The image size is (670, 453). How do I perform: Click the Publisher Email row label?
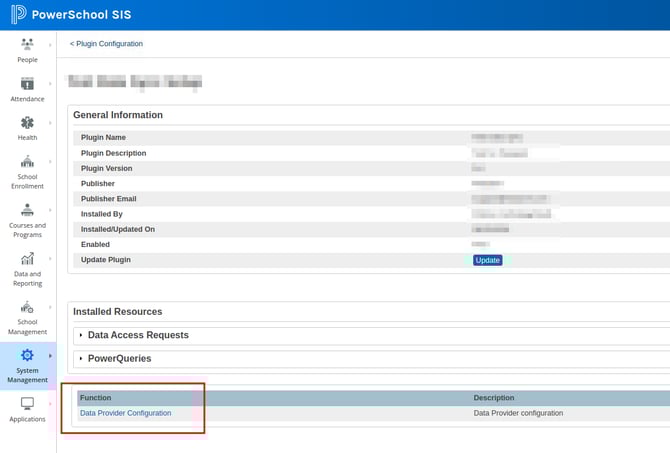coord(109,199)
